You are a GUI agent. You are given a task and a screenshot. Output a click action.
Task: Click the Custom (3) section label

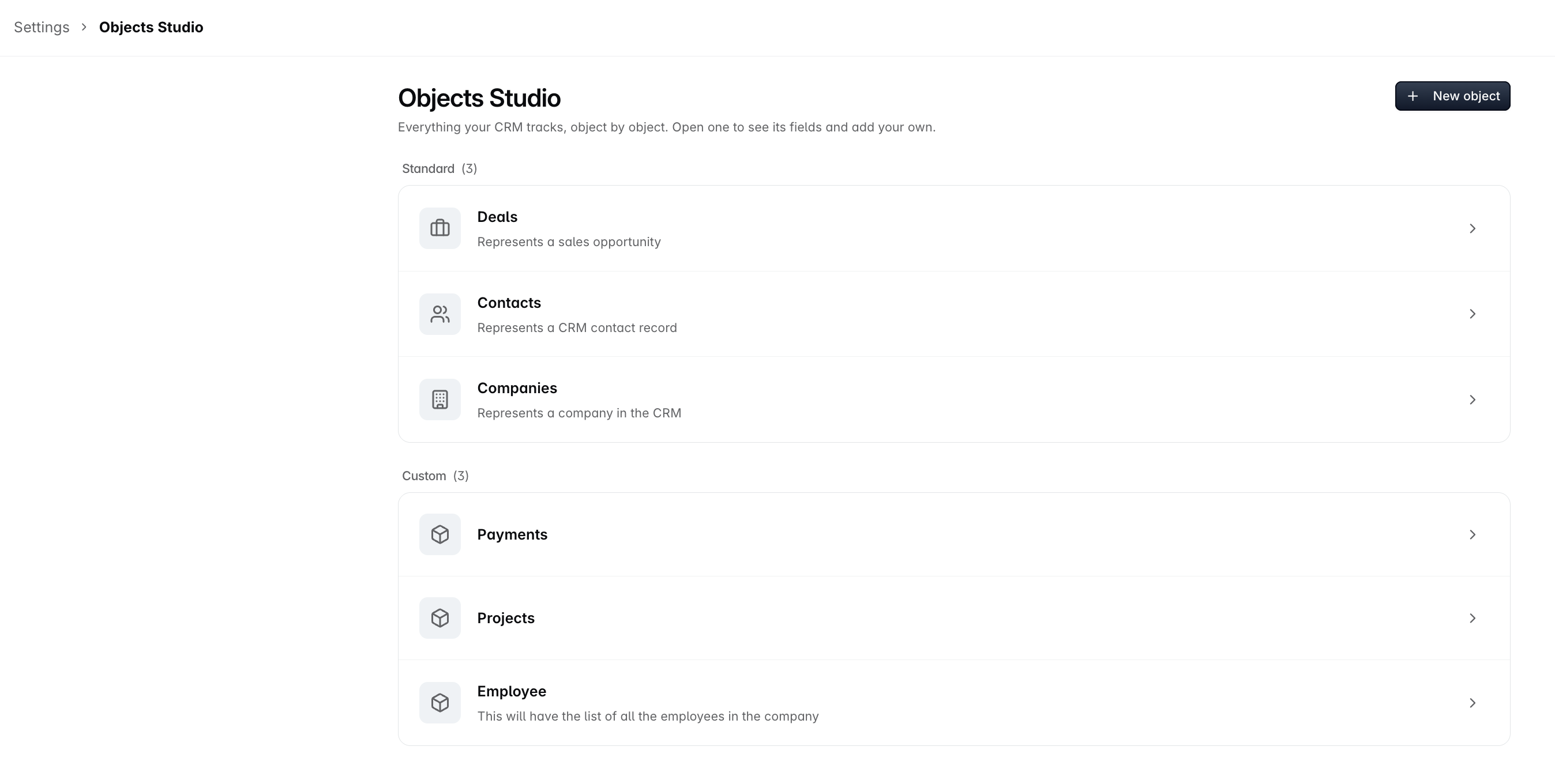[435, 476]
